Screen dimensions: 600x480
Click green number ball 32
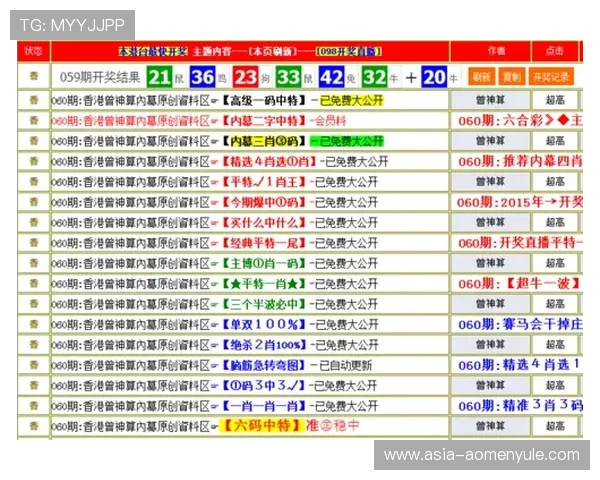pyautogui.click(x=374, y=77)
